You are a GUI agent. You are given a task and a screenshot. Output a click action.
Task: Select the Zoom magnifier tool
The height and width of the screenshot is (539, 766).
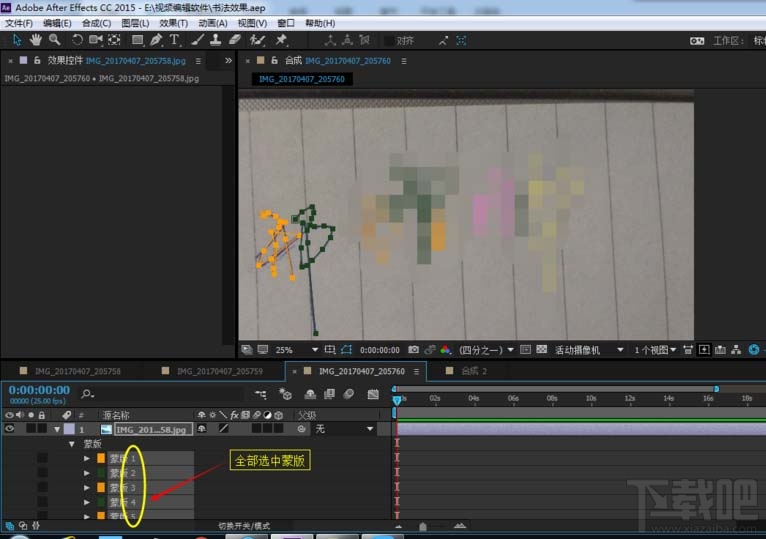pyautogui.click(x=55, y=40)
